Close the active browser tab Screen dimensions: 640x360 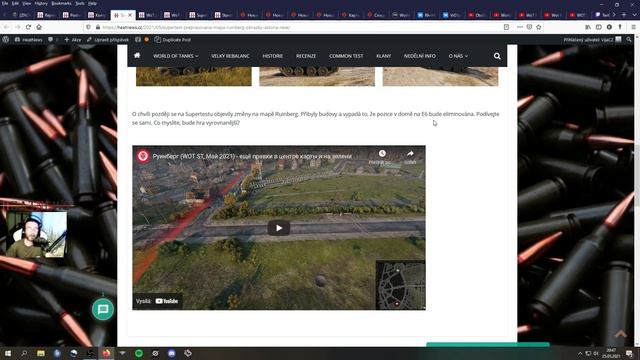[x=130, y=15]
